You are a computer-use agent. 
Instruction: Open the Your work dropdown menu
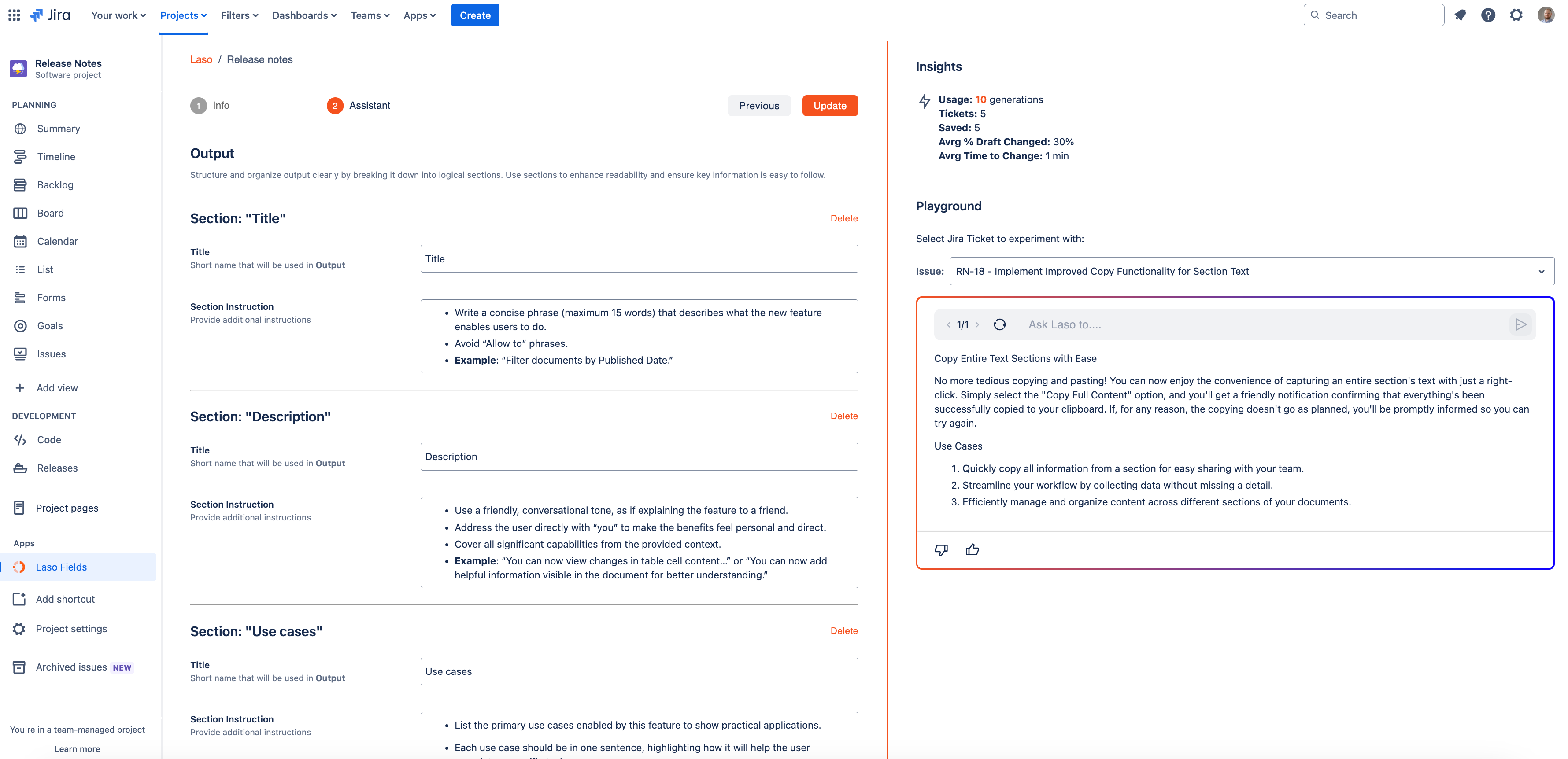(x=118, y=15)
